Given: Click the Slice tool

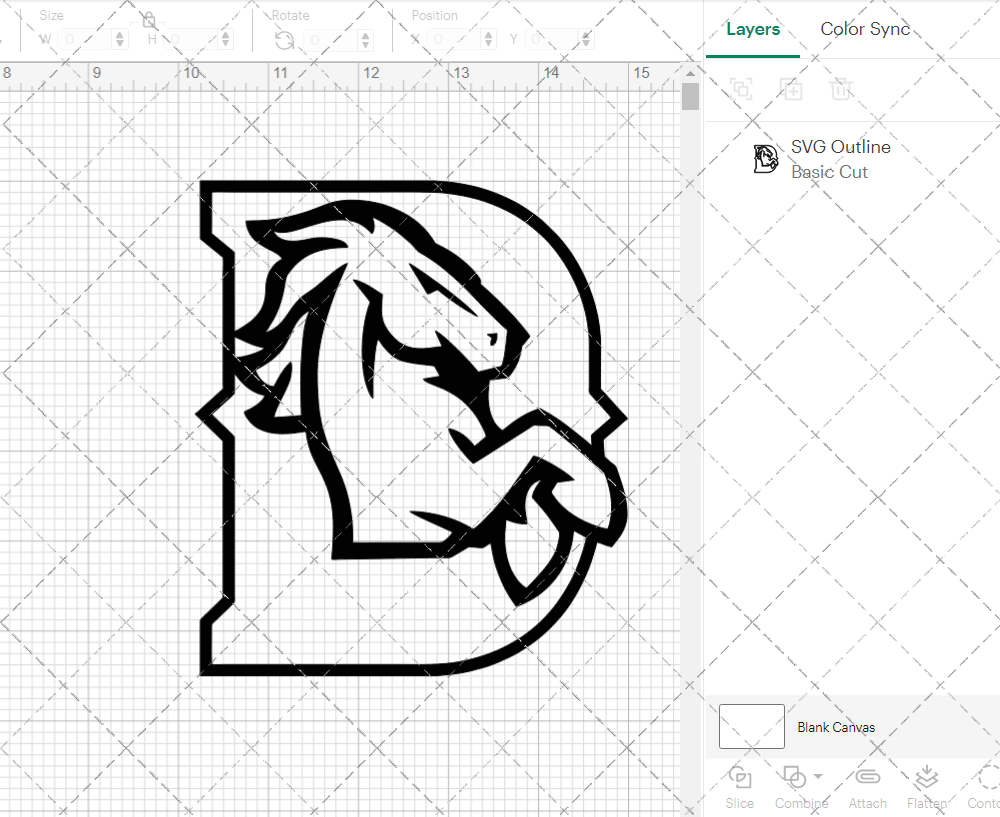Looking at the screenshot, I should click(740, 788).
